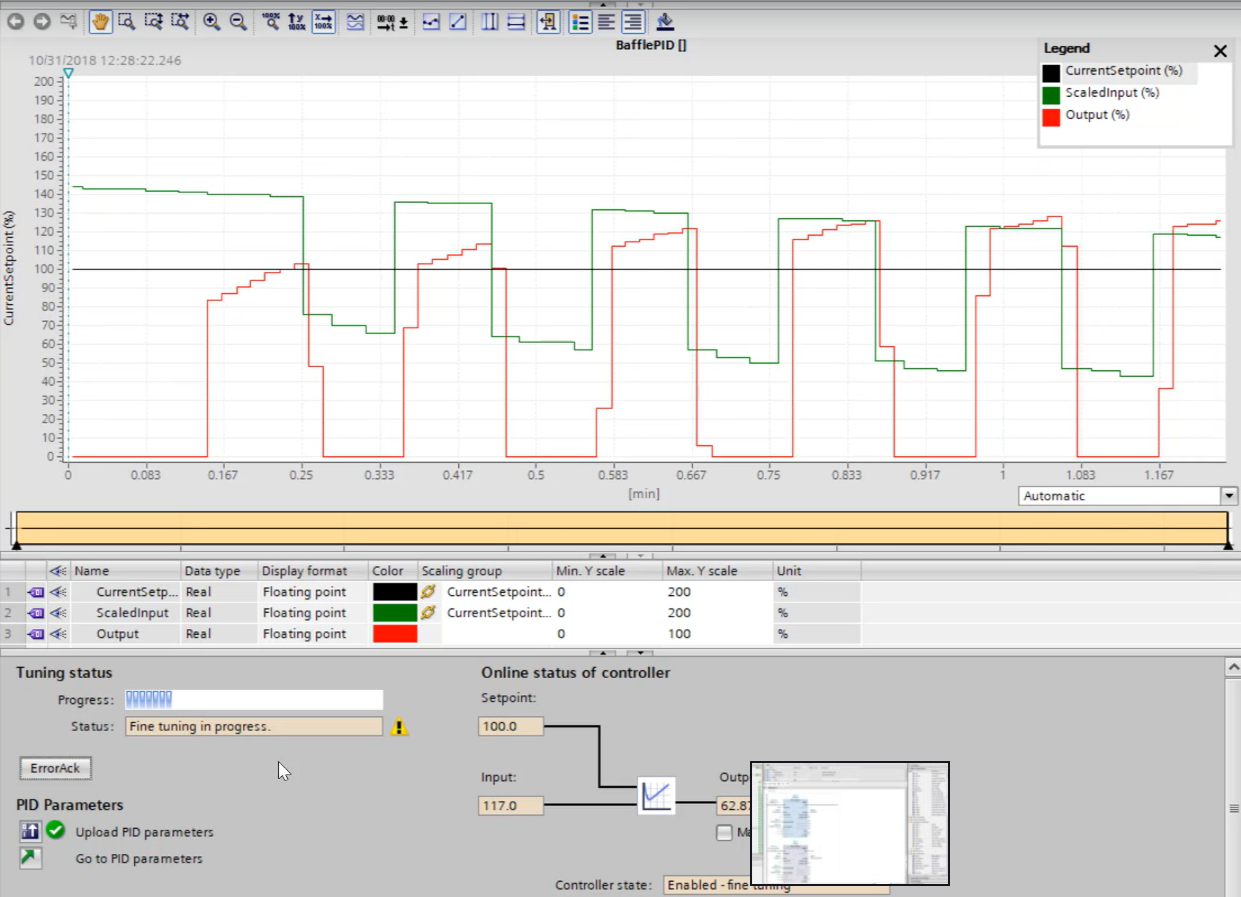The image size is (1241, 897).
Task: Click the PID controller block symbol
Action: pyautogui.click(x=657, y=796)
